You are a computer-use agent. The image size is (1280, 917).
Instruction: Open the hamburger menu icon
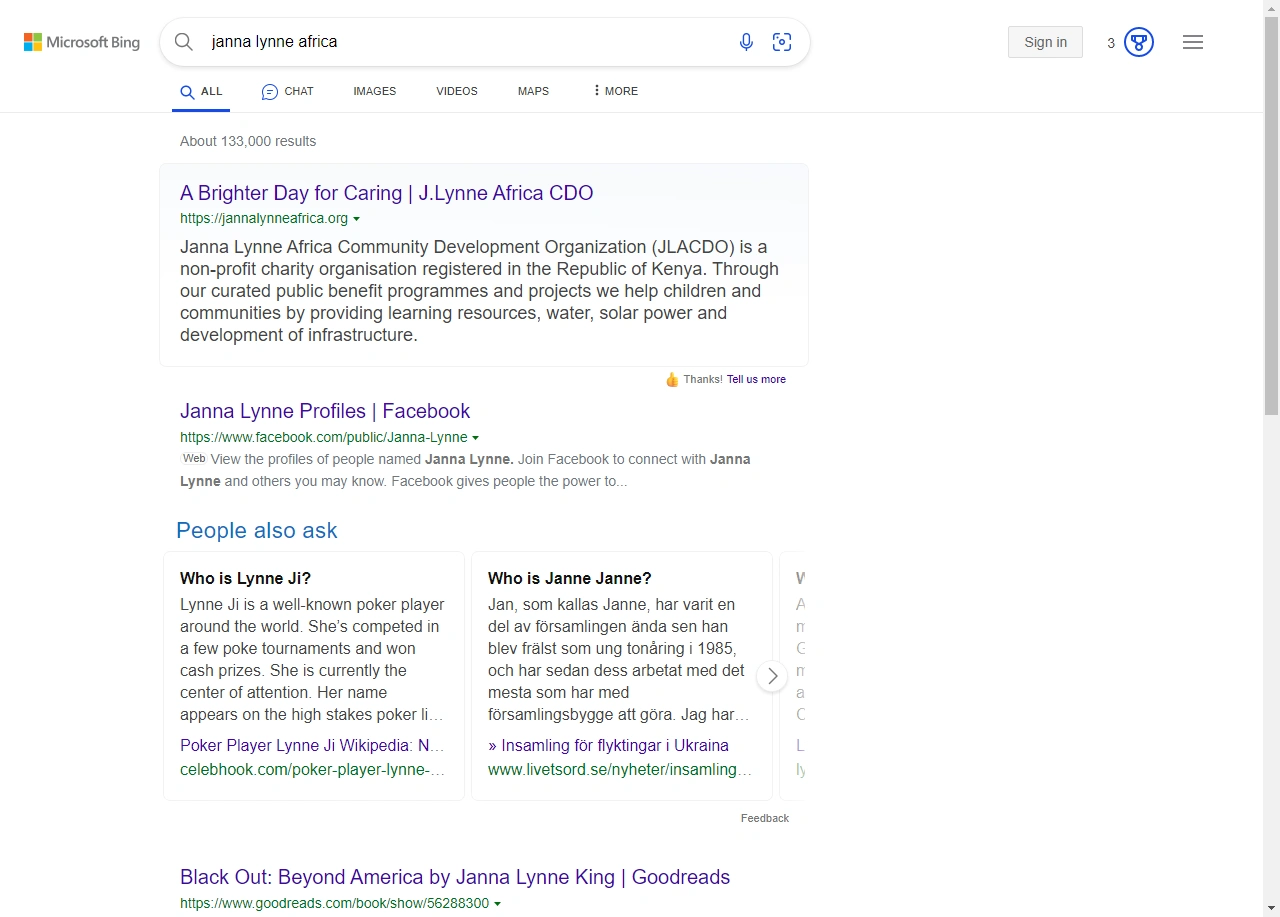[1192, 42]
